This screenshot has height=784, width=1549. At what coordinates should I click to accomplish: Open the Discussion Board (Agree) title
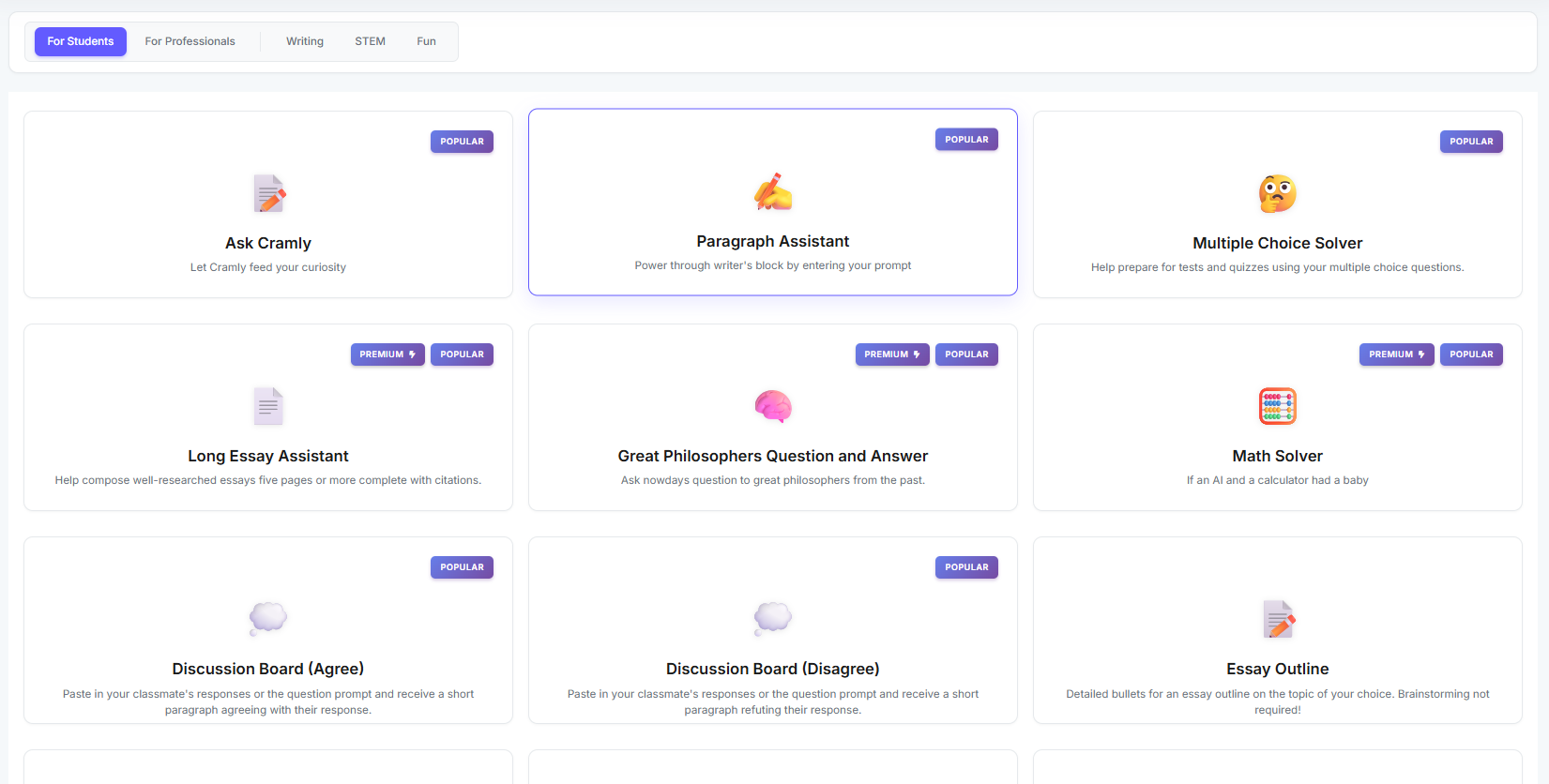coord(268,669)
